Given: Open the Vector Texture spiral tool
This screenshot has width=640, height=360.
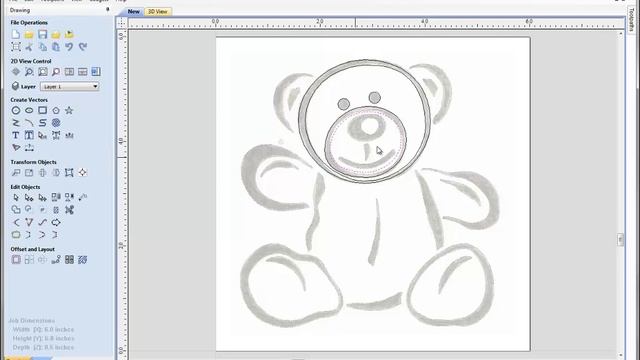Looking at the screenshot, I should point(56,122).
